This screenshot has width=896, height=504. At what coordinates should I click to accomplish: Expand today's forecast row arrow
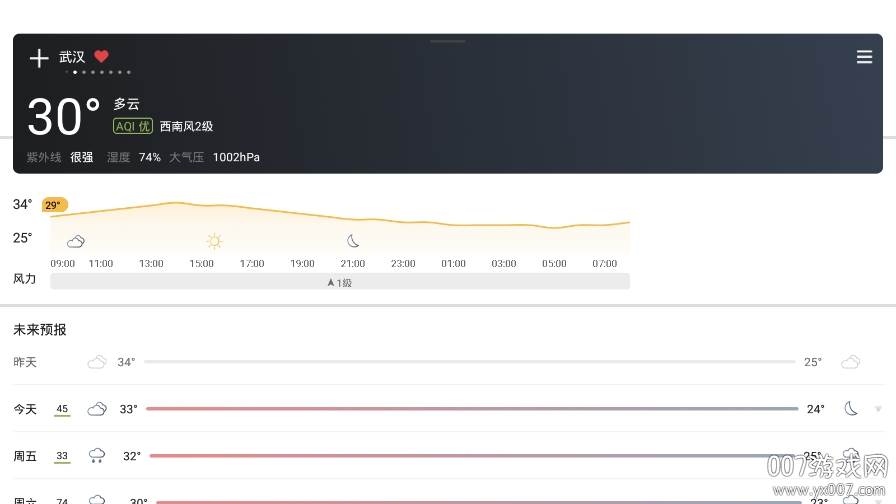pos(878,409)
